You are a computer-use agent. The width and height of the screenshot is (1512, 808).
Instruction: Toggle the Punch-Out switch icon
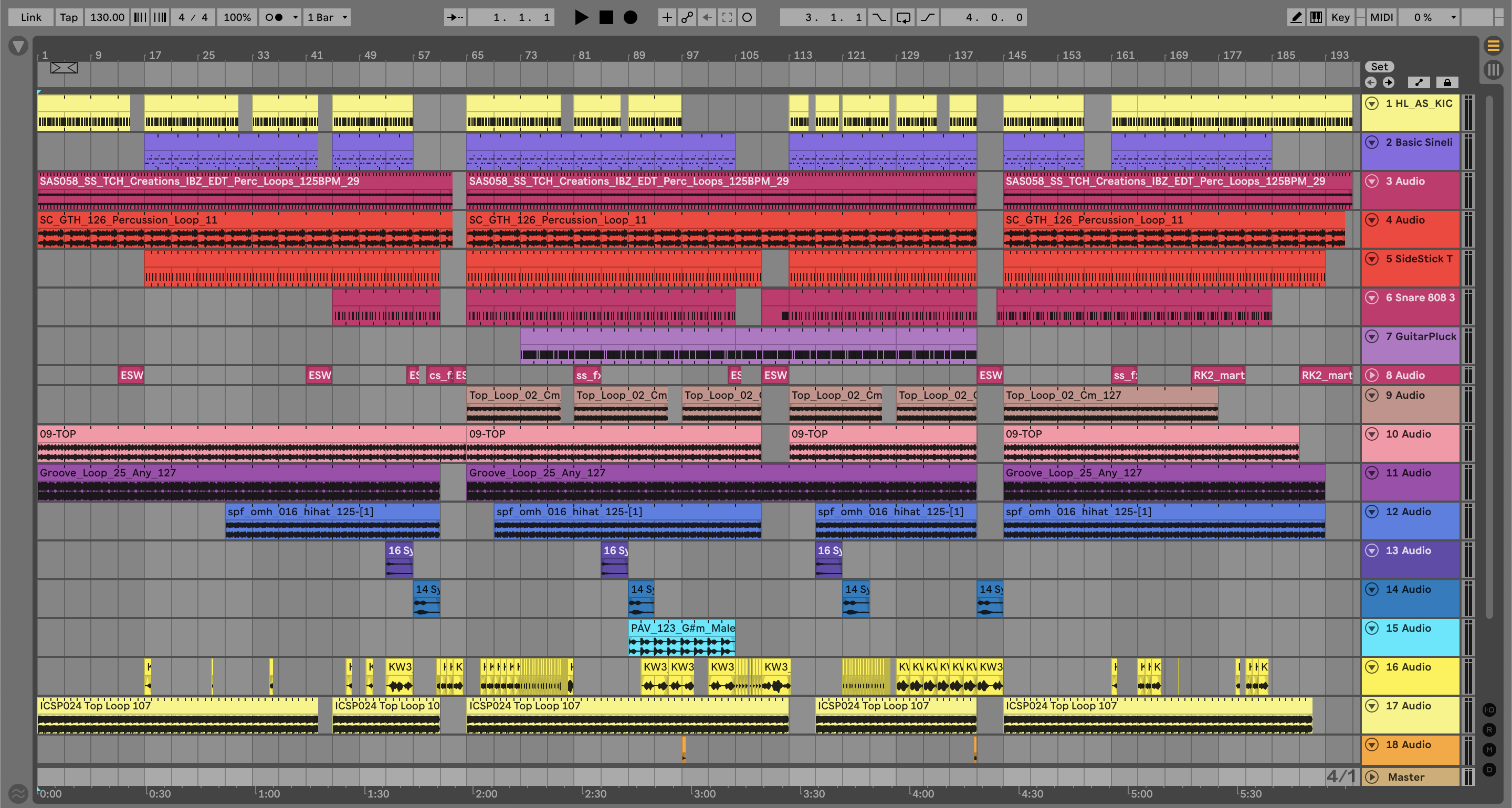[x=927, y=18]
